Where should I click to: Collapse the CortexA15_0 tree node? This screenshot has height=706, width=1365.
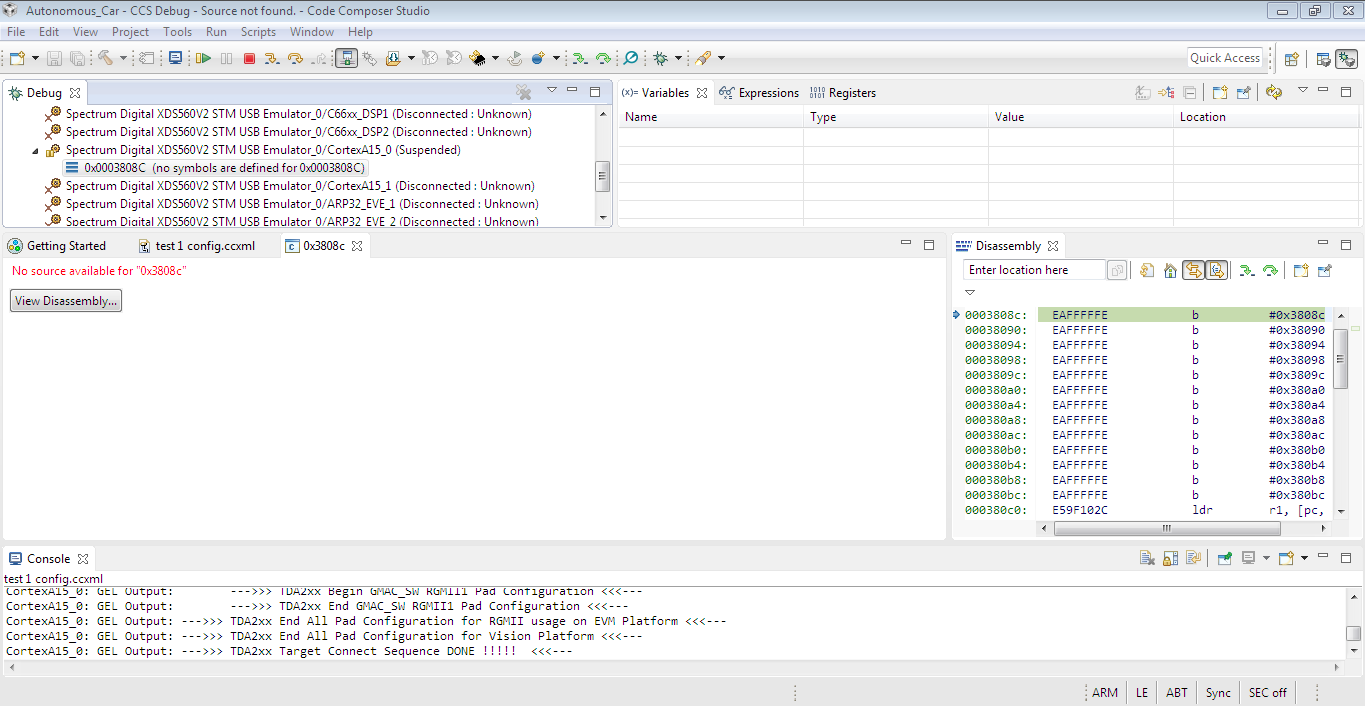[x=36, y=151]
